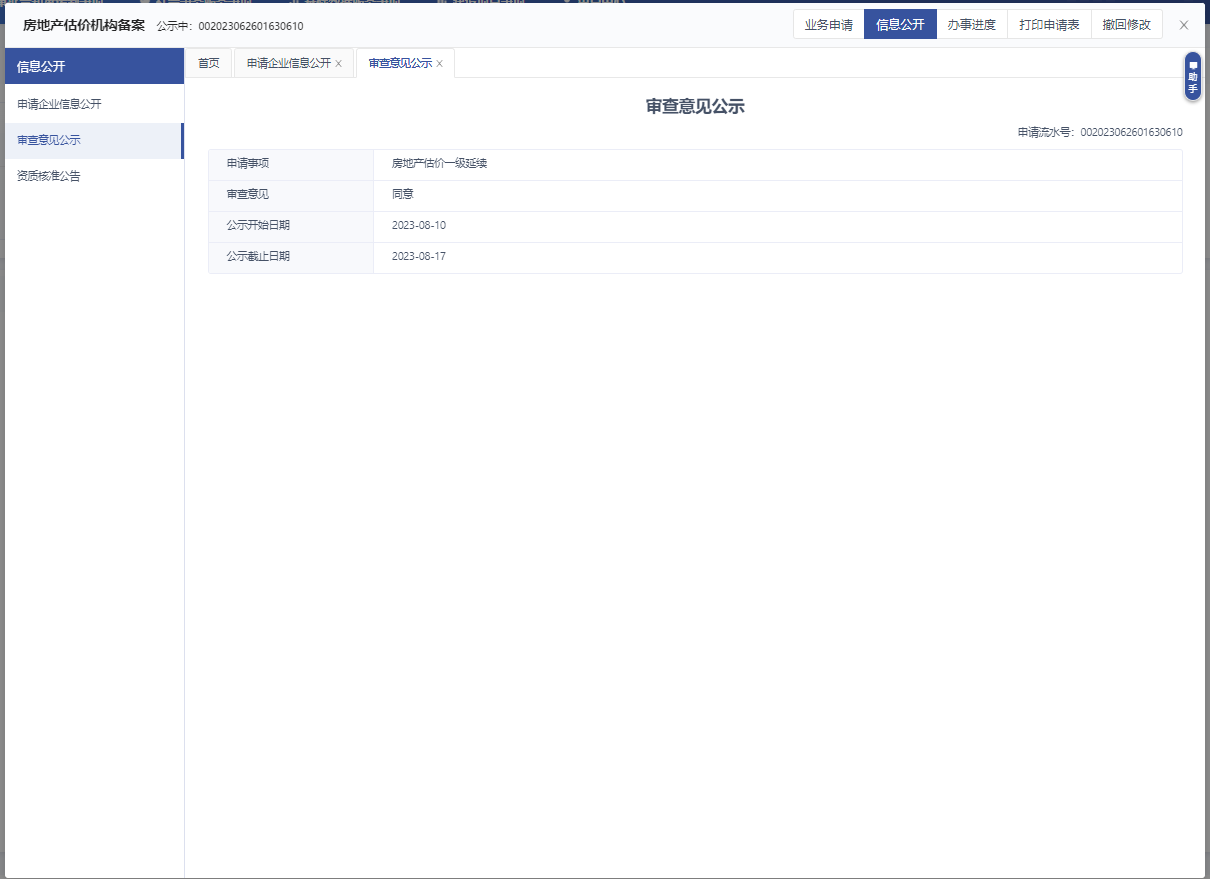Click the 公示截止日期 value 2023-08-17
1210x879 pixels.
click(x=419, y=256)
